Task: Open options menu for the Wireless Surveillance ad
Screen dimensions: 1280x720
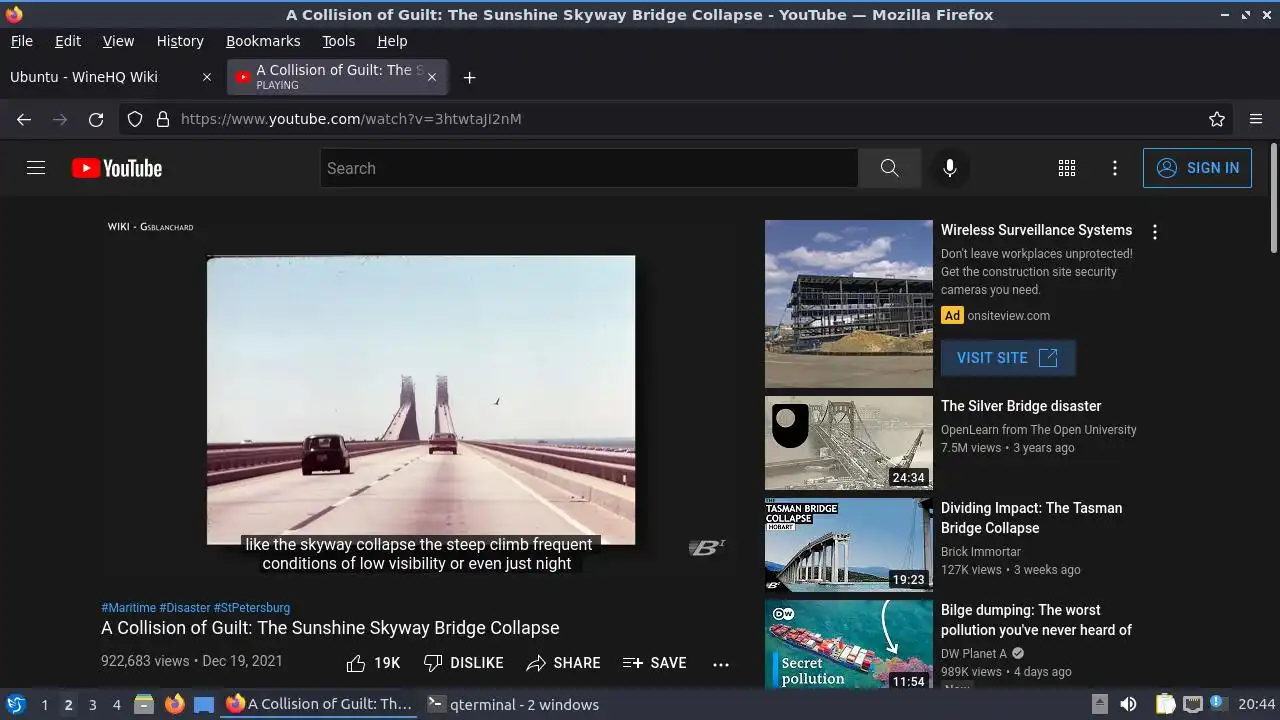Action: (x=1155, y=232)
